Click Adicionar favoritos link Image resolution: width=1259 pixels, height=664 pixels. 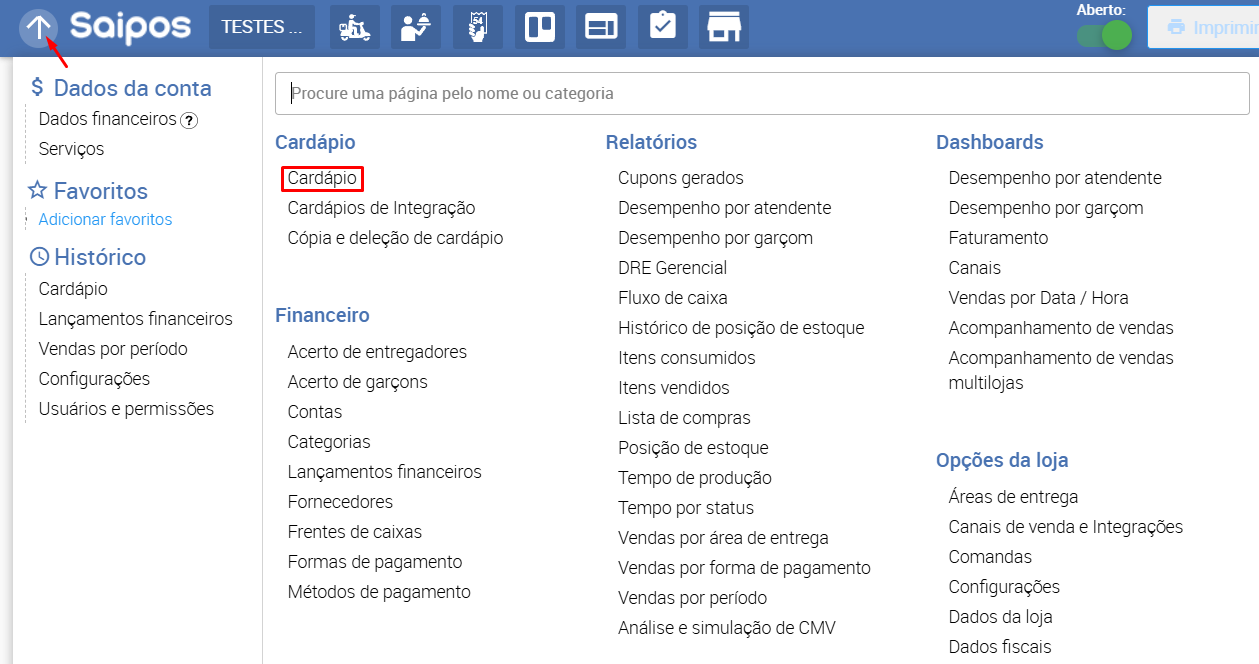[105, 219]
